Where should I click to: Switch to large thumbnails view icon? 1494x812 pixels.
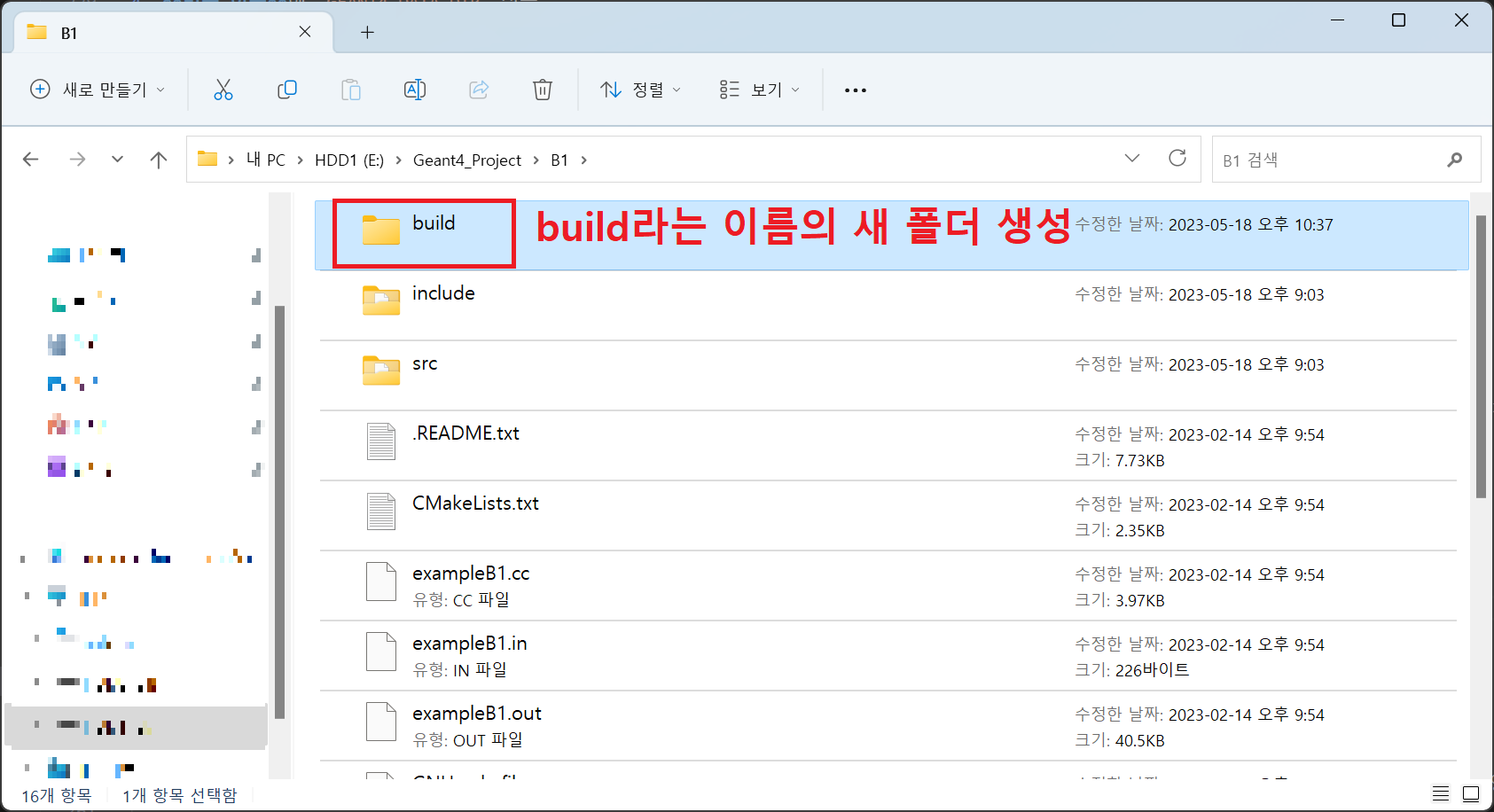(1471, 793)
